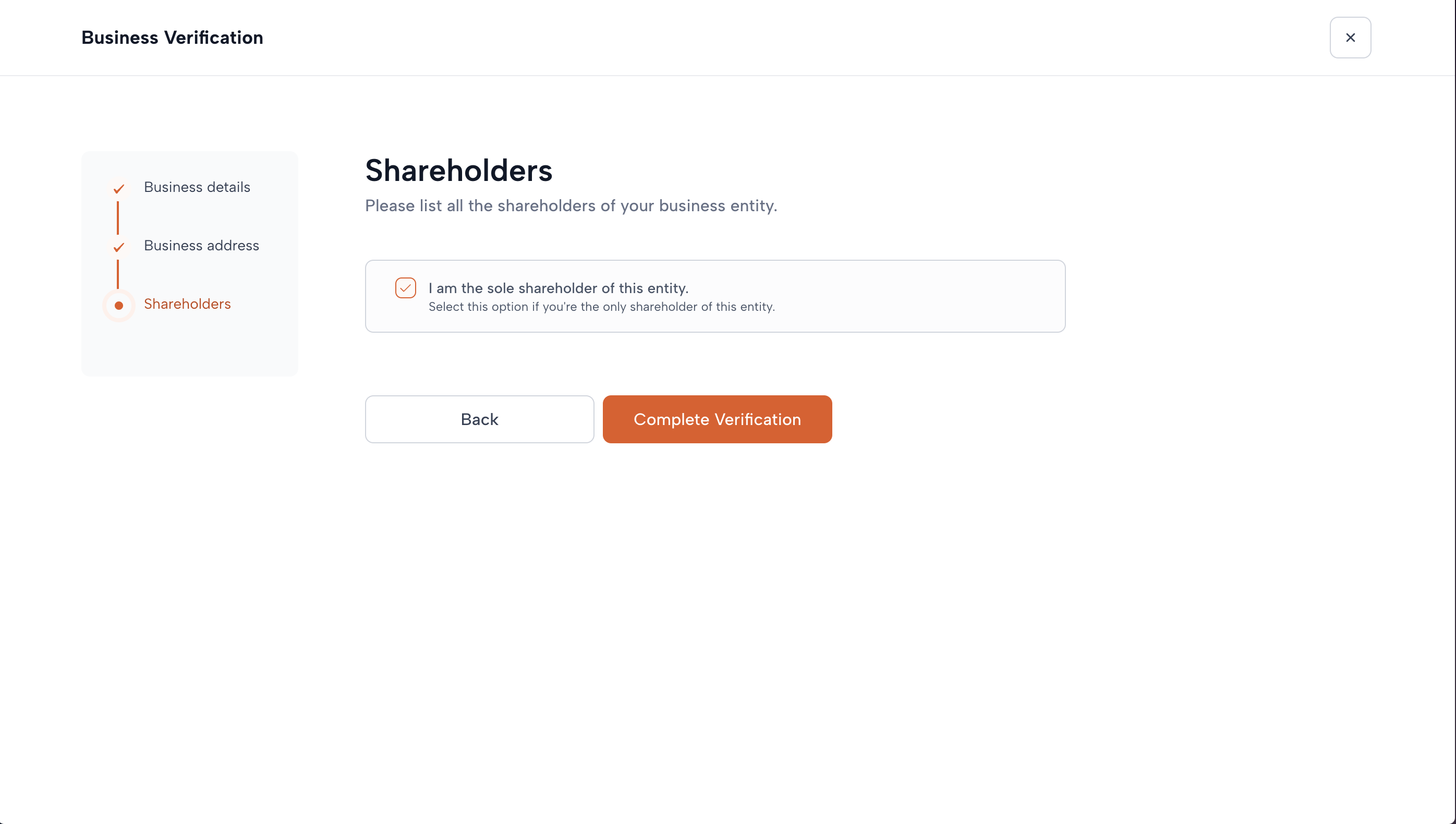Click the "Please list all the shareholders" subtitle

click(571, 205)
